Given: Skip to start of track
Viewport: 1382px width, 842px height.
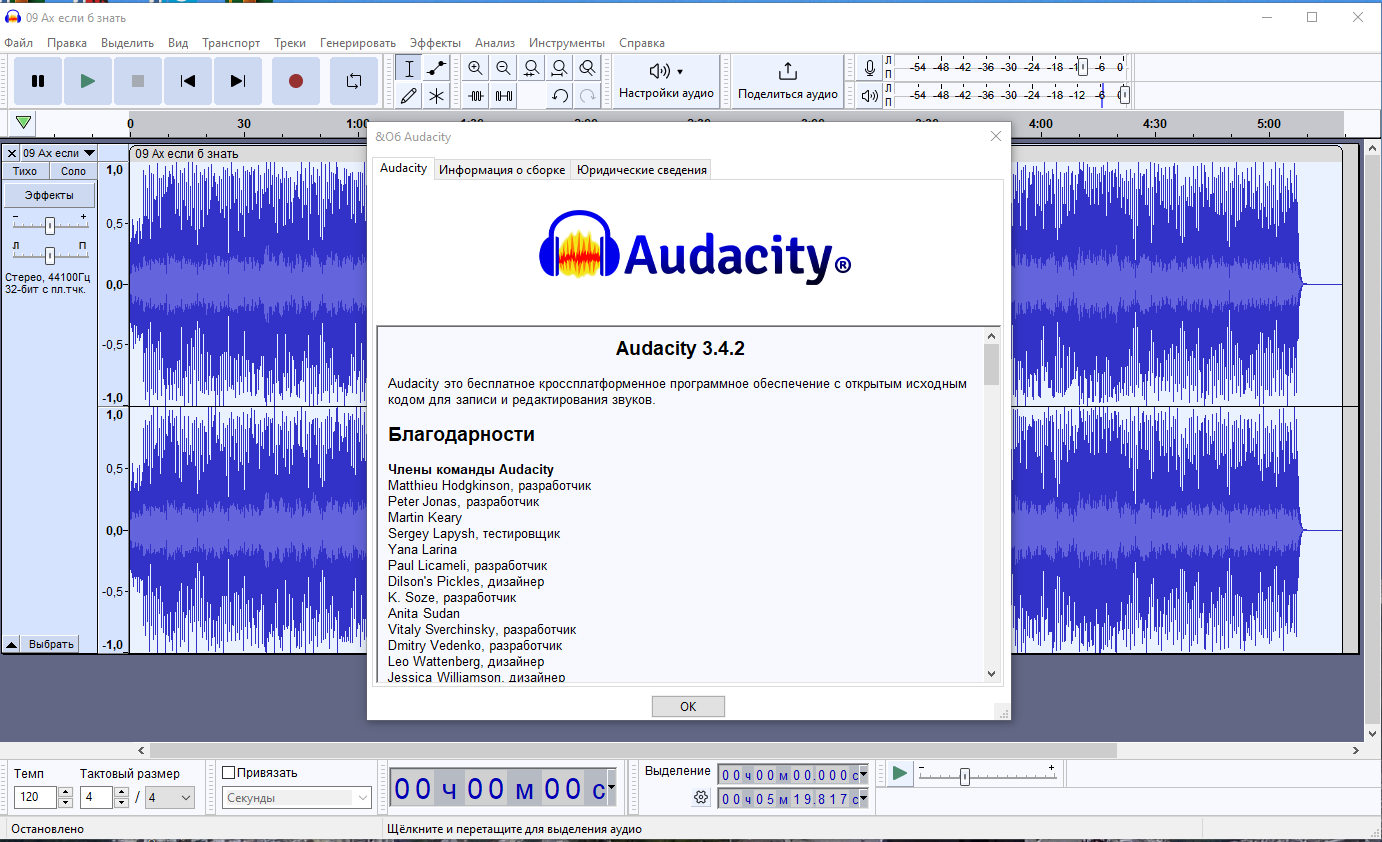Looking at the screenshot, I should 188,81.
